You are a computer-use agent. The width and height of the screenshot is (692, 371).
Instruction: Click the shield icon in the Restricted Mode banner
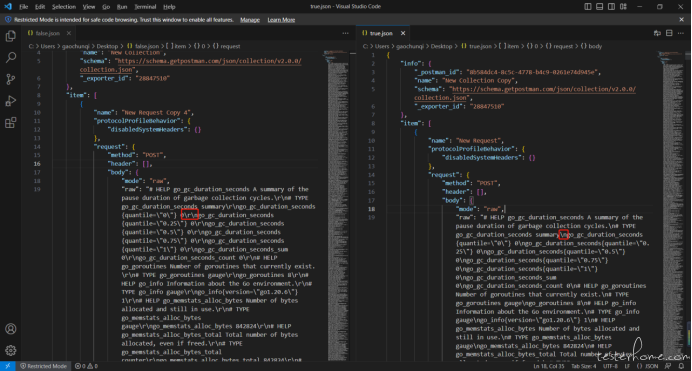point(8,19)
